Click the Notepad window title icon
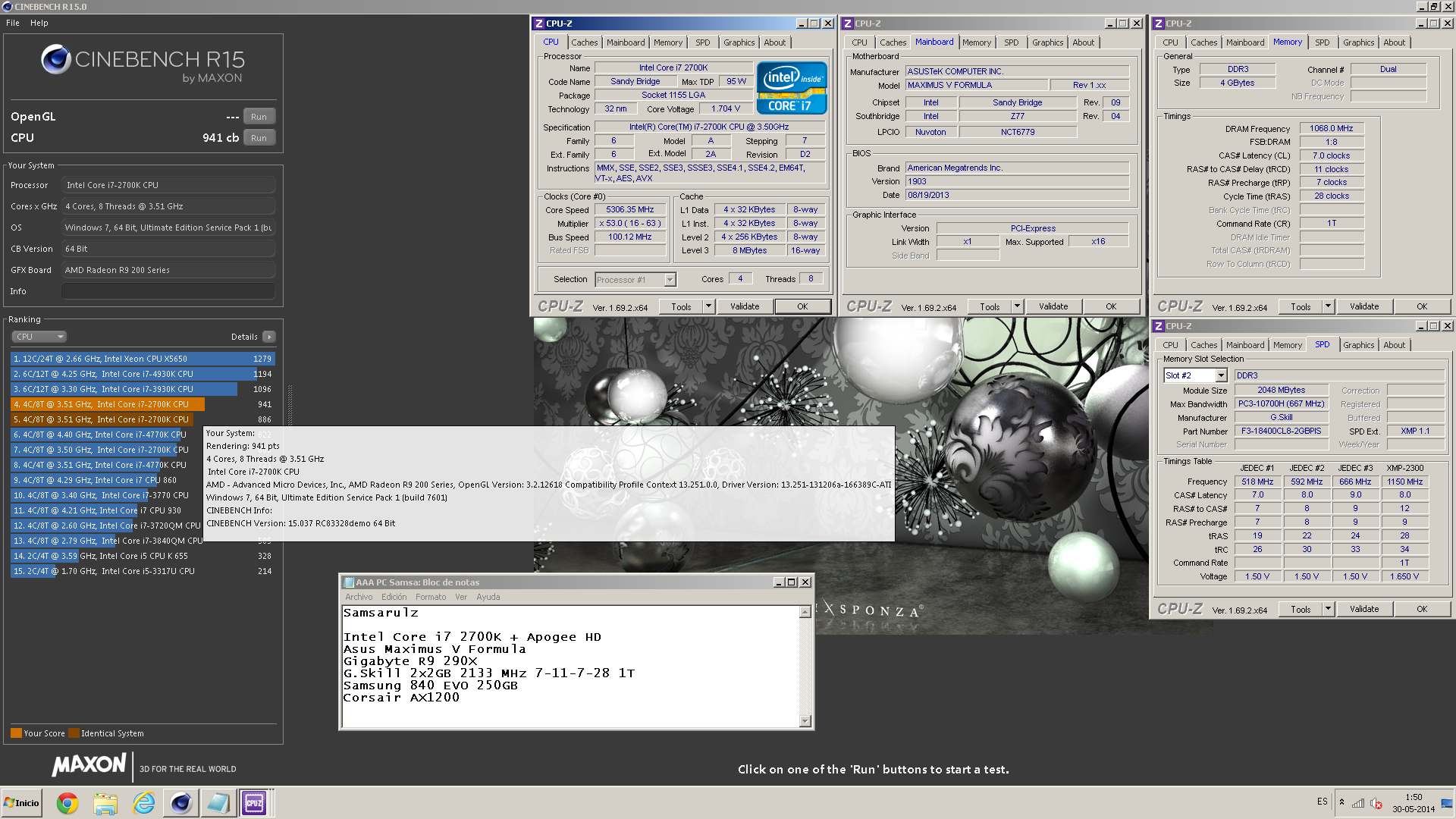Viewport: 1456px width, 819px height. click(x=349, y=582)
